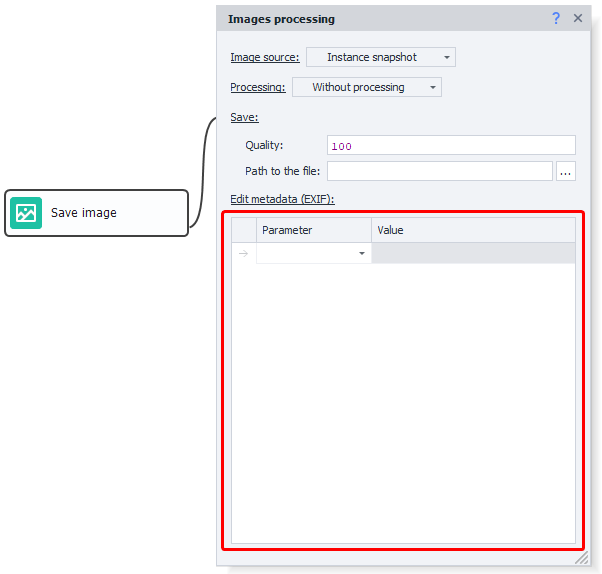Click the resize grip at the window corner

(x=582, y=558)
